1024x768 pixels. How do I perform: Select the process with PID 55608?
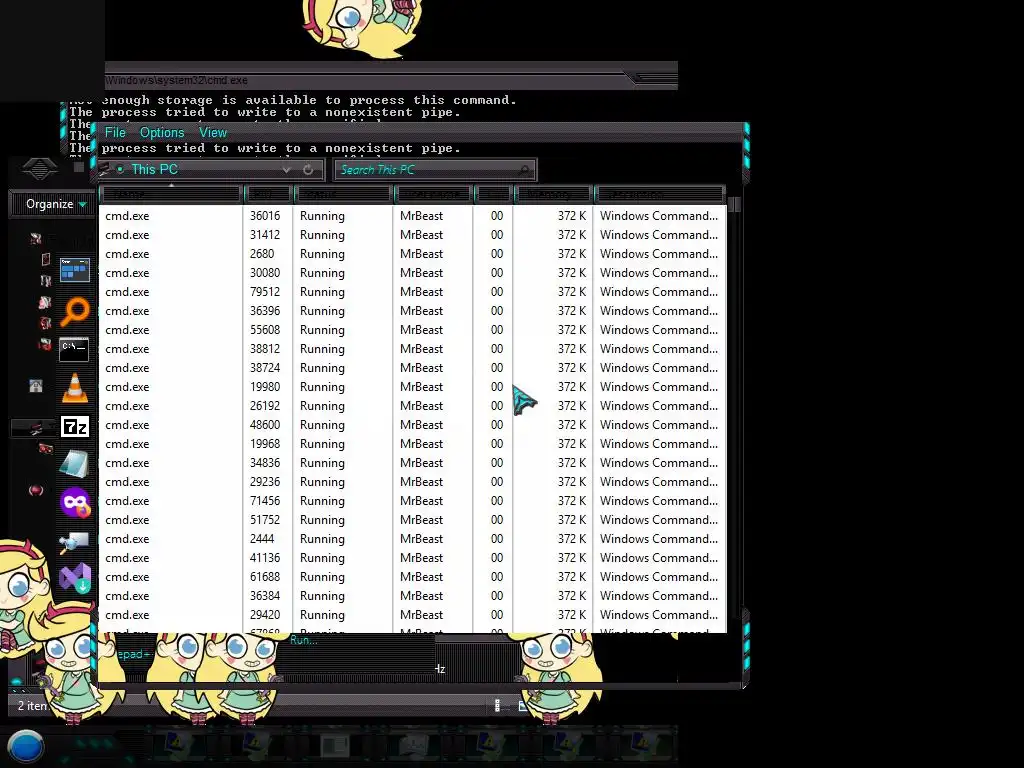click(x=413, y=330)
